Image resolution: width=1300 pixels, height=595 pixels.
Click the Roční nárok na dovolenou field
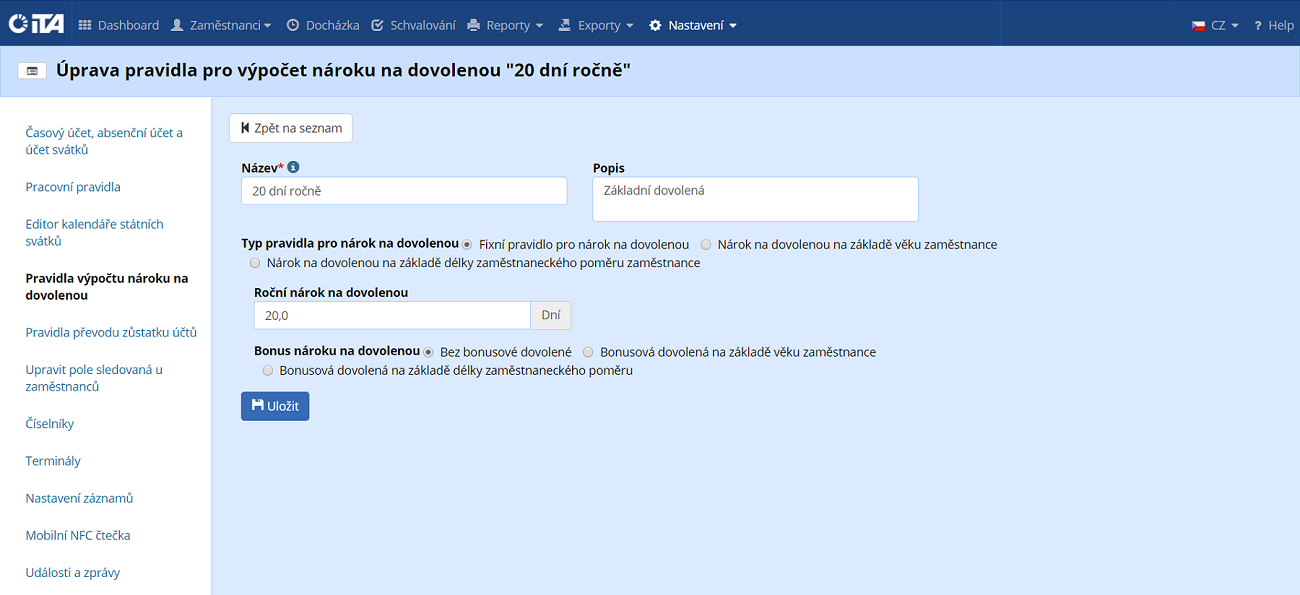392,315
